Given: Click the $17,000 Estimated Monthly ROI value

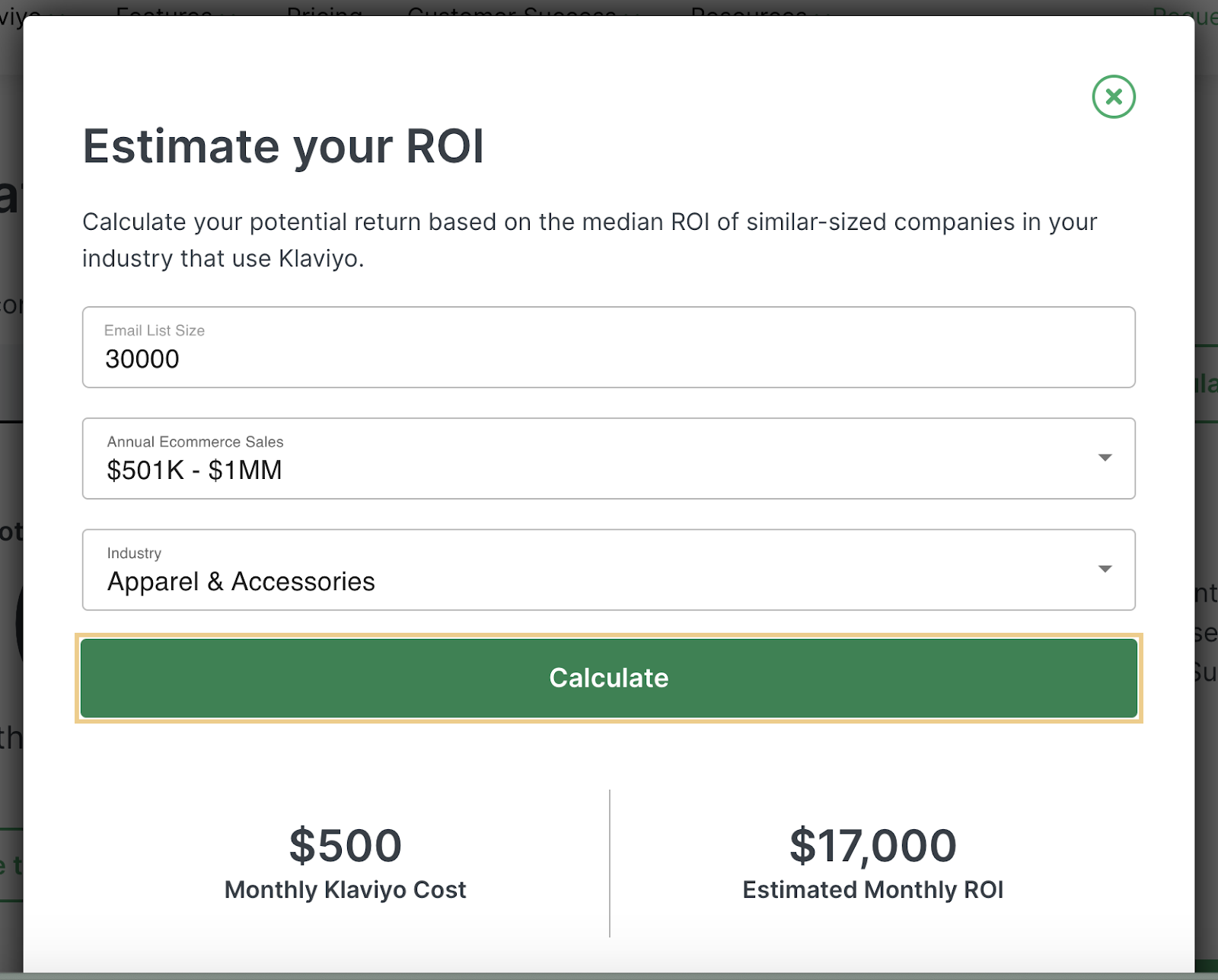Looking at the screenshot, I should (873, 845).
